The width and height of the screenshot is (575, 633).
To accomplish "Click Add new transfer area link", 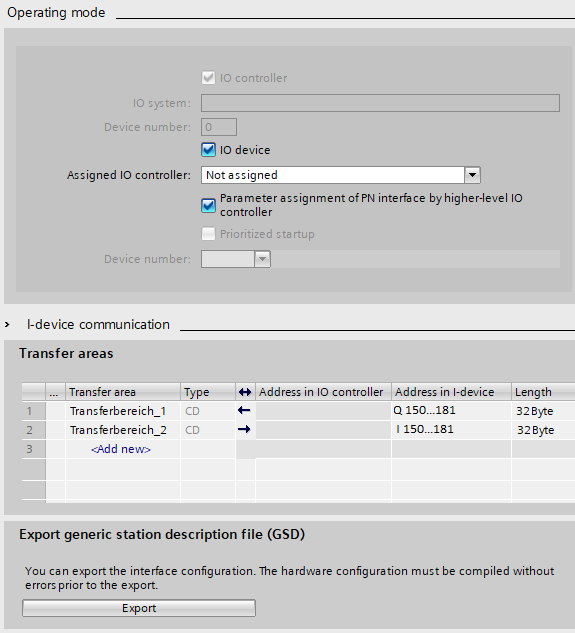I will 121,449.
